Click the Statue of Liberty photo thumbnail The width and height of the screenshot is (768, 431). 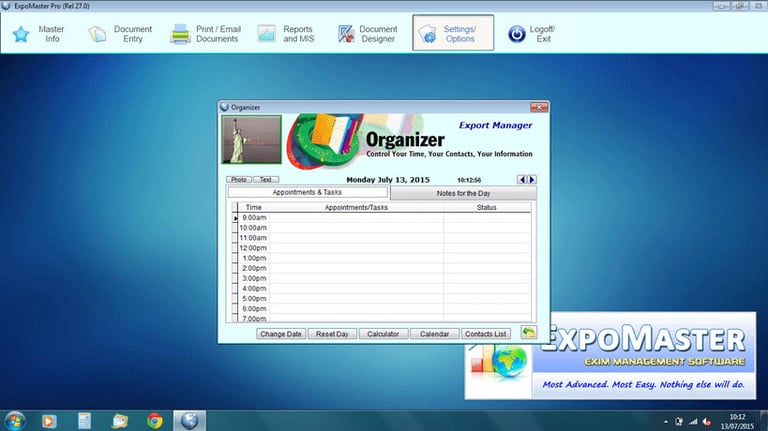click(x=252, y=140)
